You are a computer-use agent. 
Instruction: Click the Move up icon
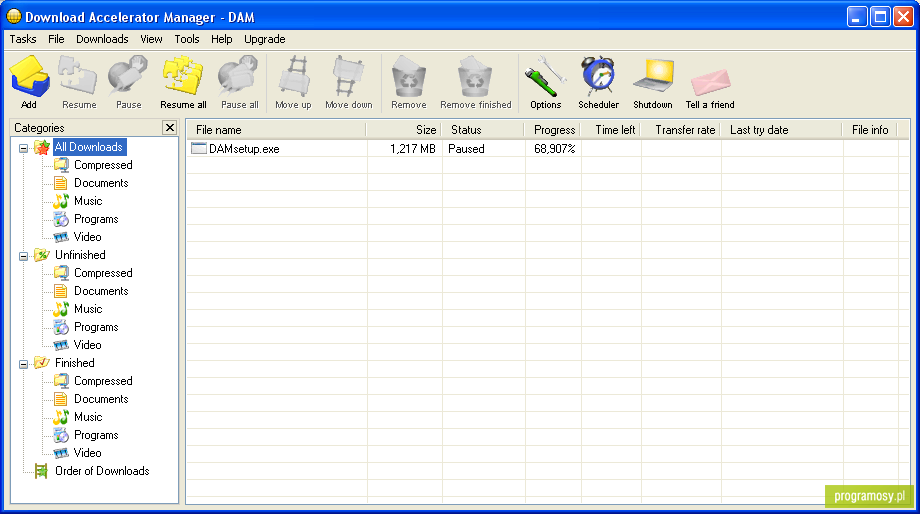293,76
